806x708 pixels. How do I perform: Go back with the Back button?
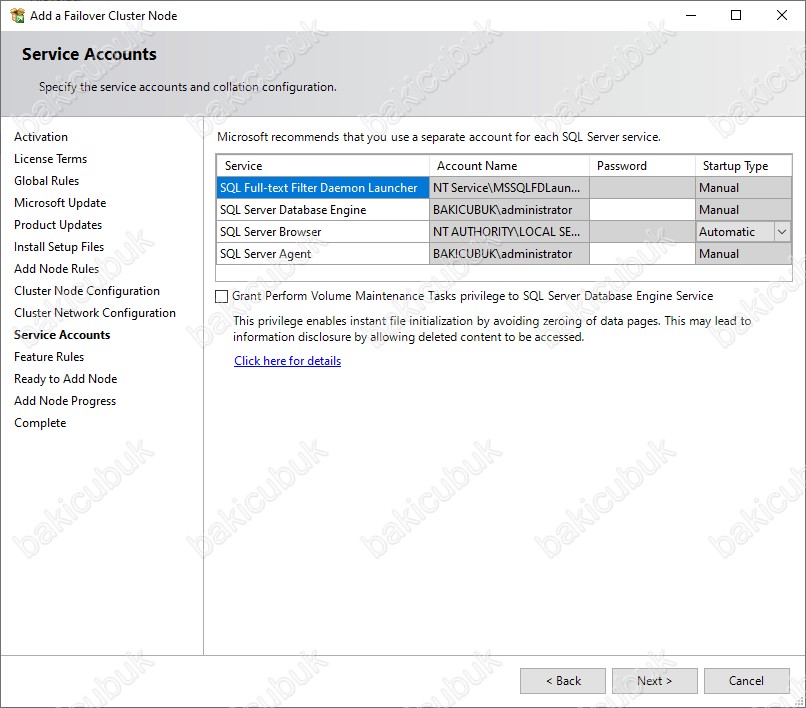tap(563, 681)
